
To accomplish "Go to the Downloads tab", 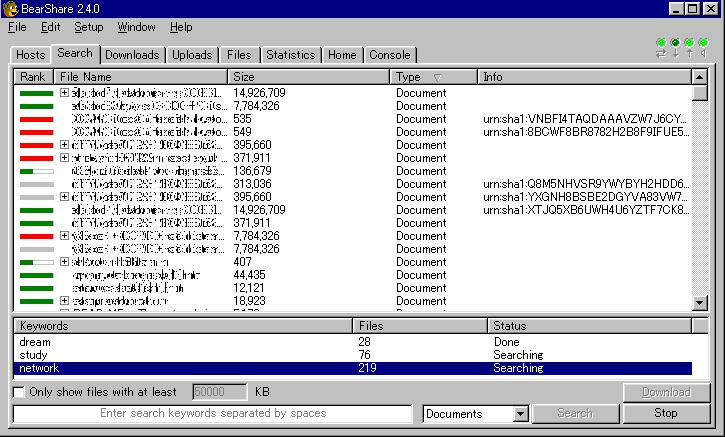I will pos(132,55).
